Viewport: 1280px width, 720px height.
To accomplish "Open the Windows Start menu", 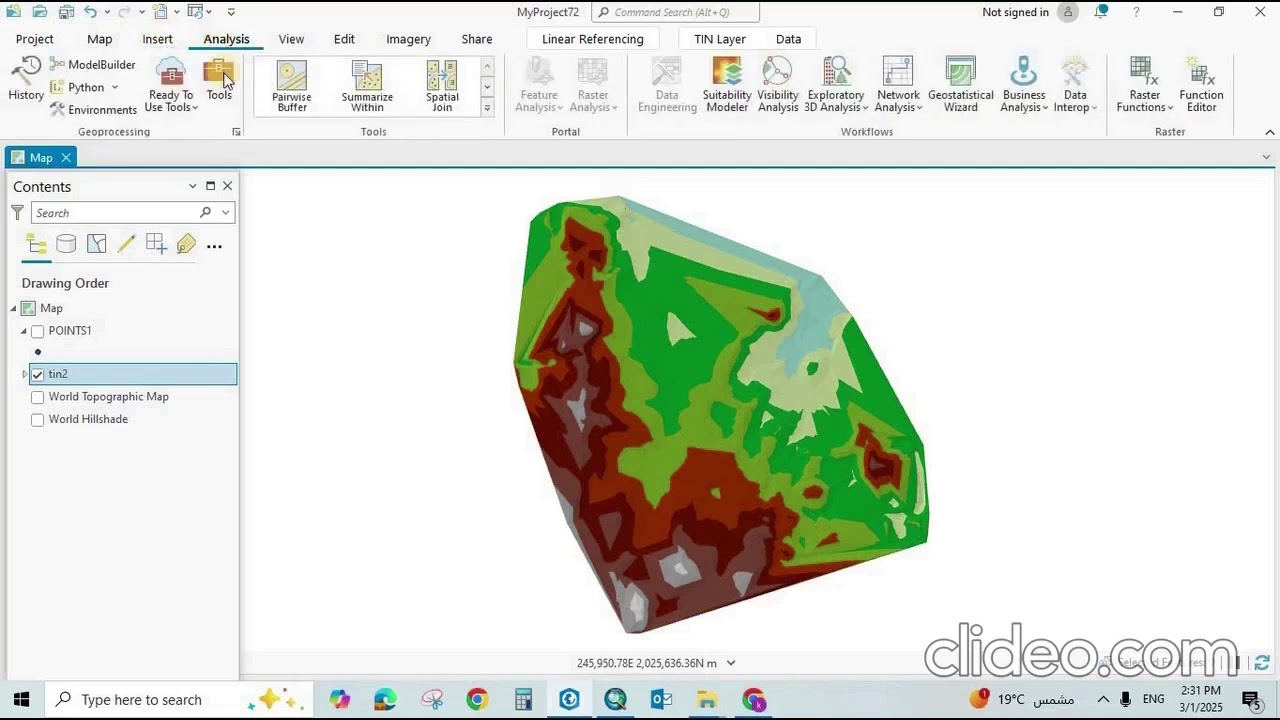I will (x=21, y=699).
